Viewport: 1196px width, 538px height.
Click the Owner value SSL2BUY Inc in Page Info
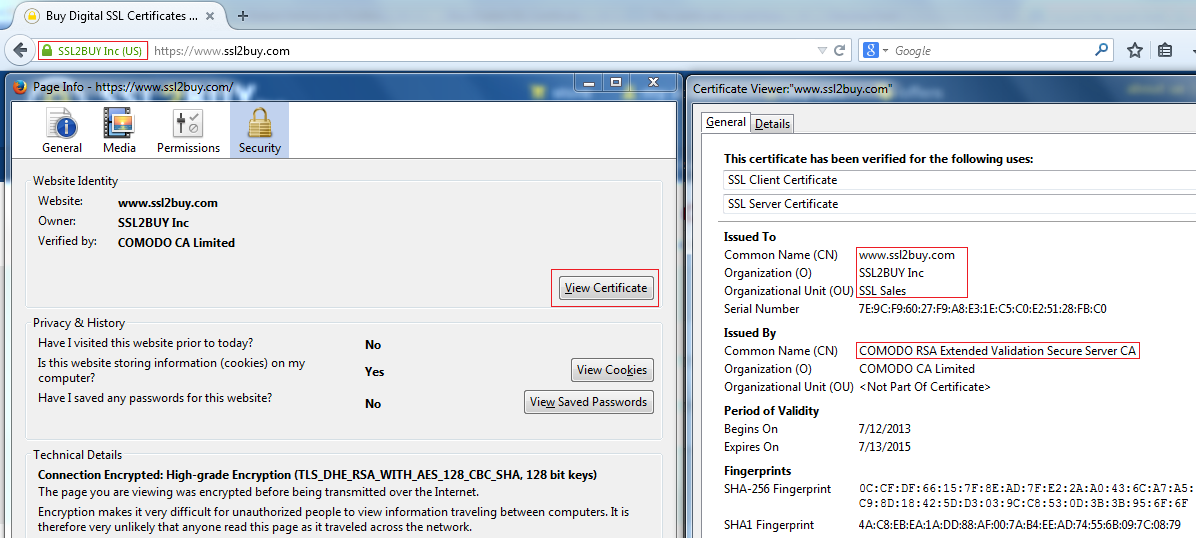(x=153, y=223)
